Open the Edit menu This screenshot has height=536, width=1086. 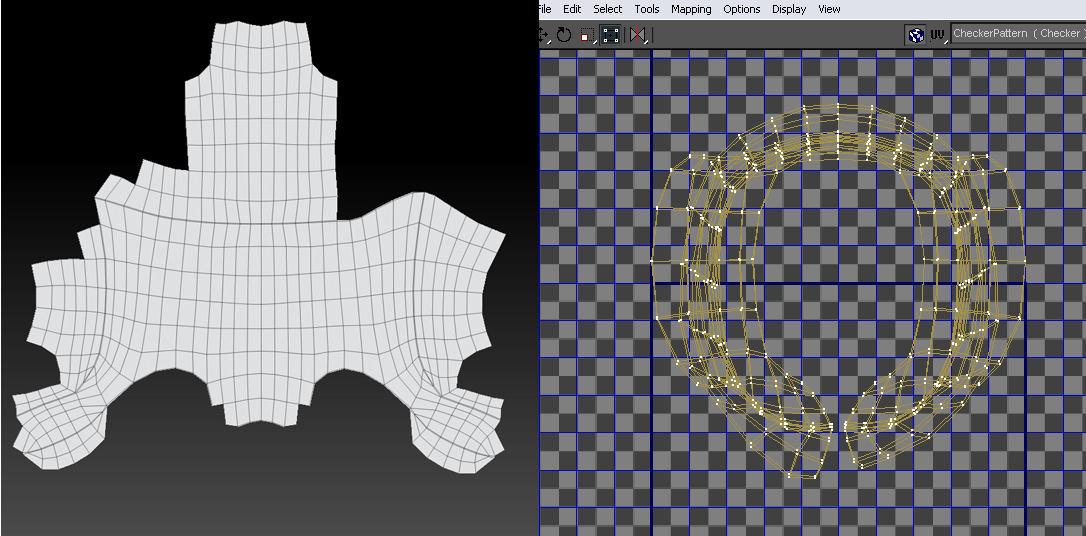point(572,9)
